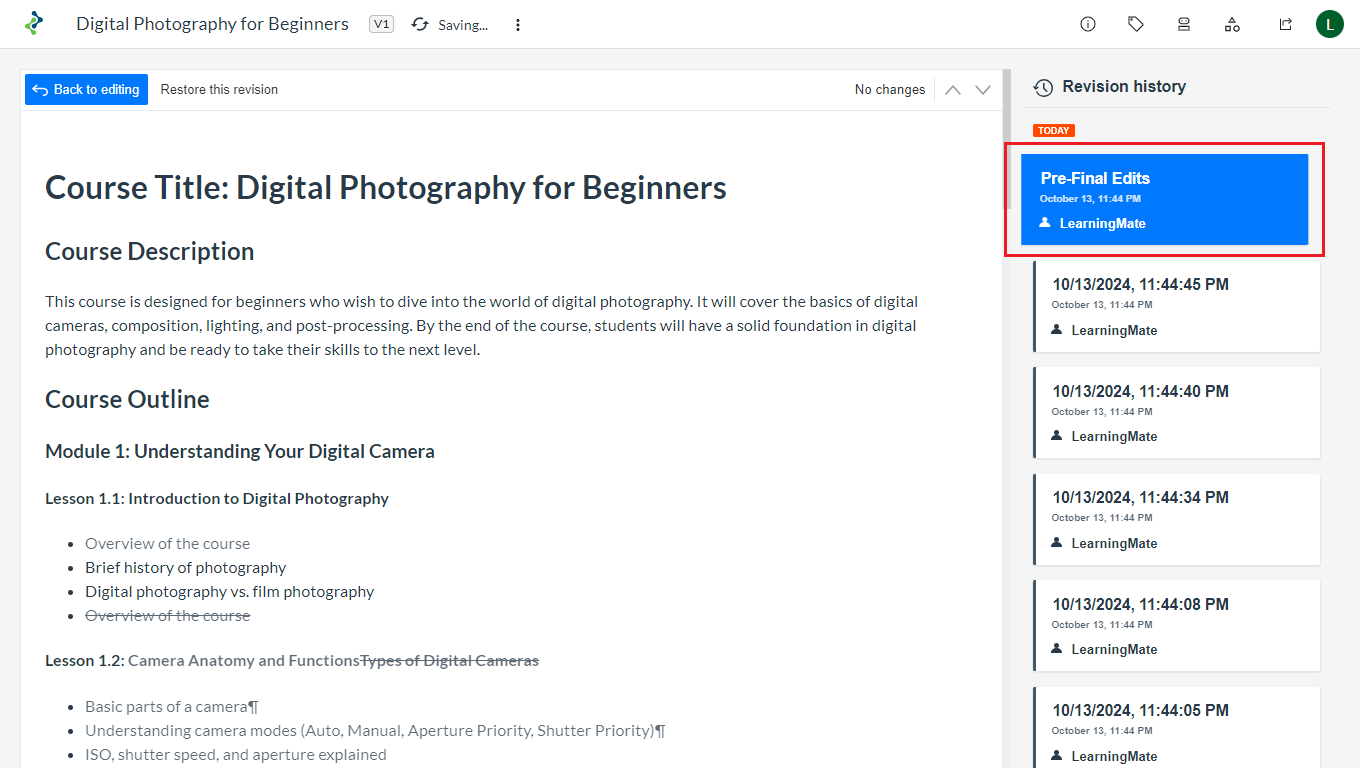Choose the 11:44:08 PM revision

1177,625
